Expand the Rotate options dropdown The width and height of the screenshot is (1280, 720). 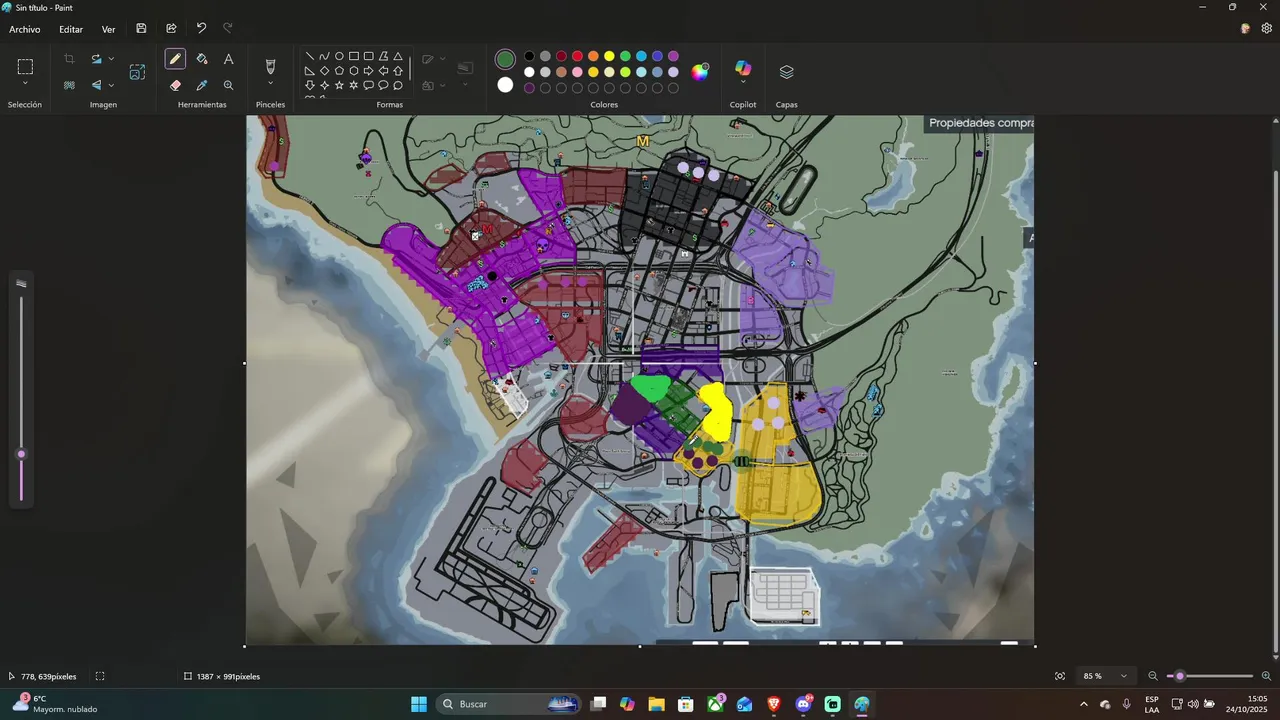[x=110, y=59]
